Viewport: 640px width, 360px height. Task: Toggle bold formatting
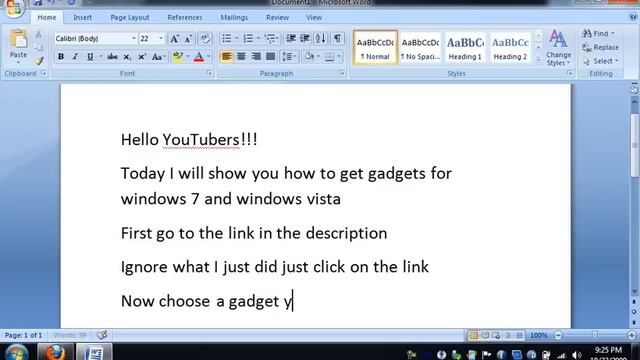point(61,57)
